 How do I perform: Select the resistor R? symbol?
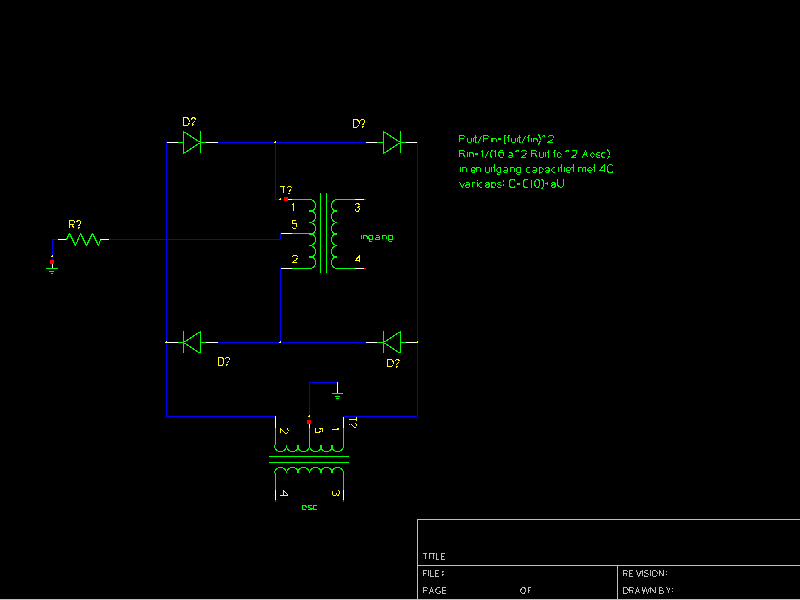[x=85, y=239]
